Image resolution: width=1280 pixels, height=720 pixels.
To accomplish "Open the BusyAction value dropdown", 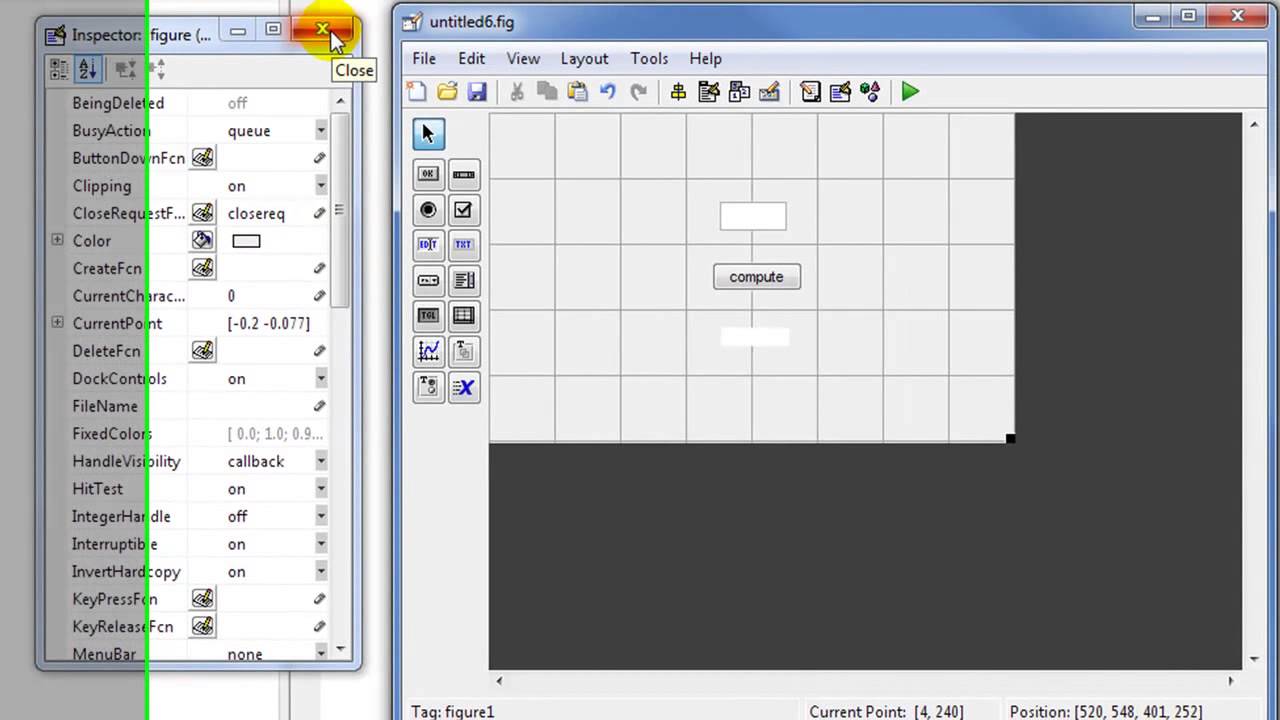I will click(321, 131).
